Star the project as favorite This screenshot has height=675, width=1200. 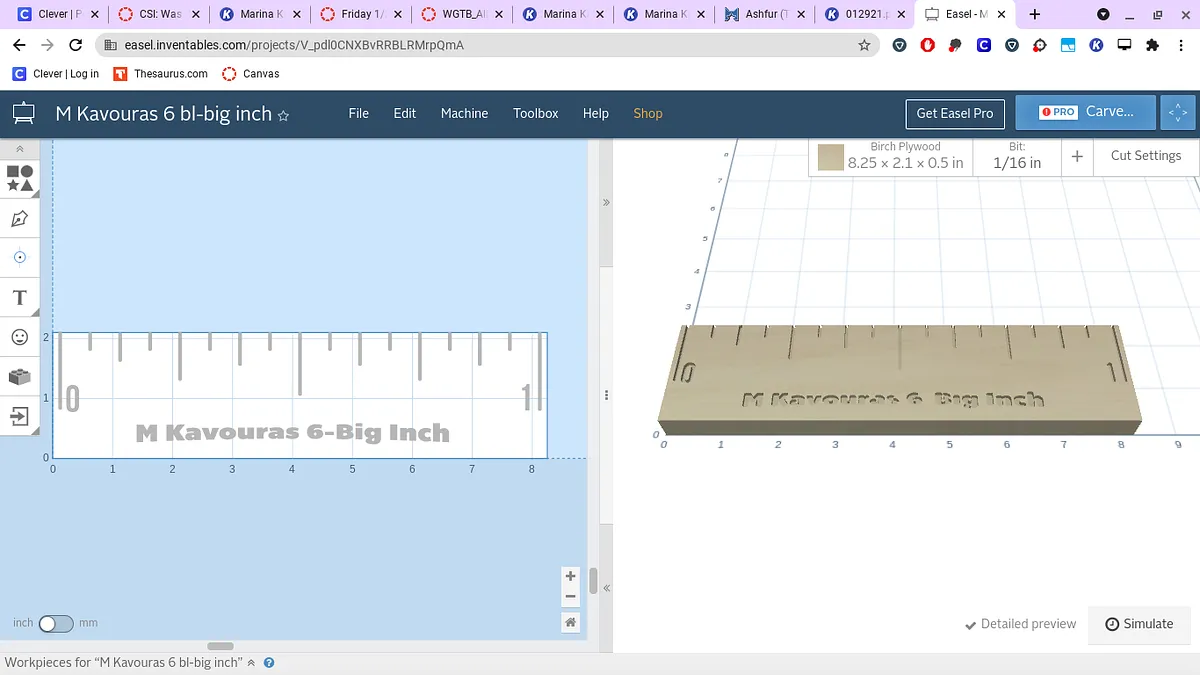point(283,115)
